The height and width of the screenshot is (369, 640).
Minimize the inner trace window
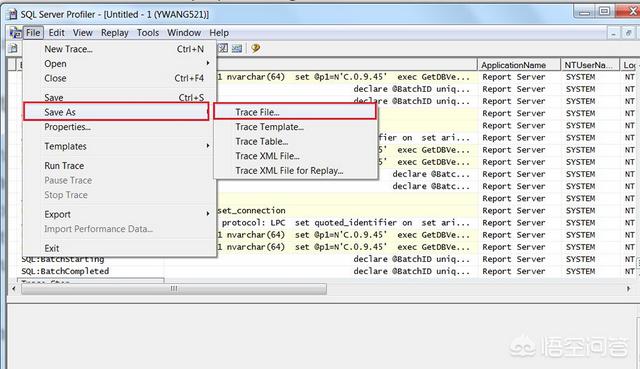(613, 33)
